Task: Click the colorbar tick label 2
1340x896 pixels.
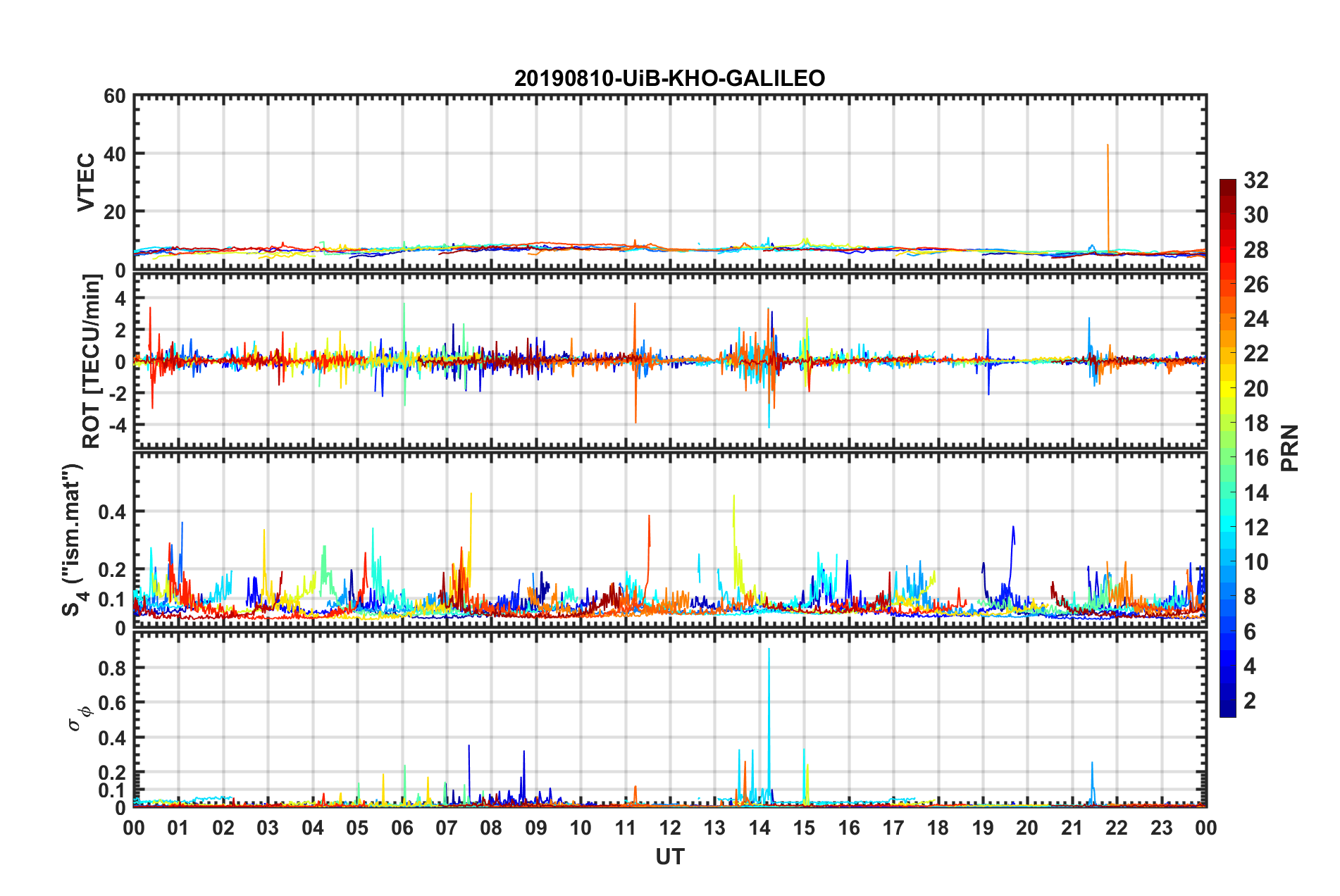Action: tap(1250, 701)
